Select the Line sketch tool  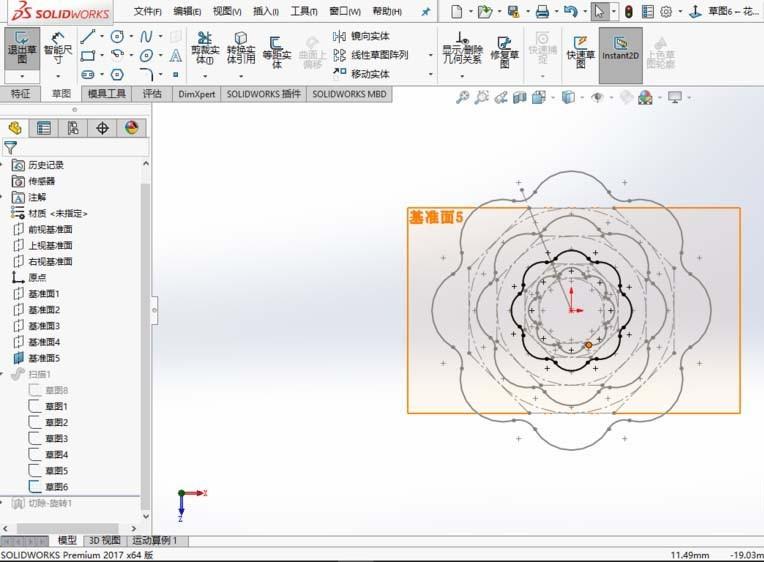point(88,36)
